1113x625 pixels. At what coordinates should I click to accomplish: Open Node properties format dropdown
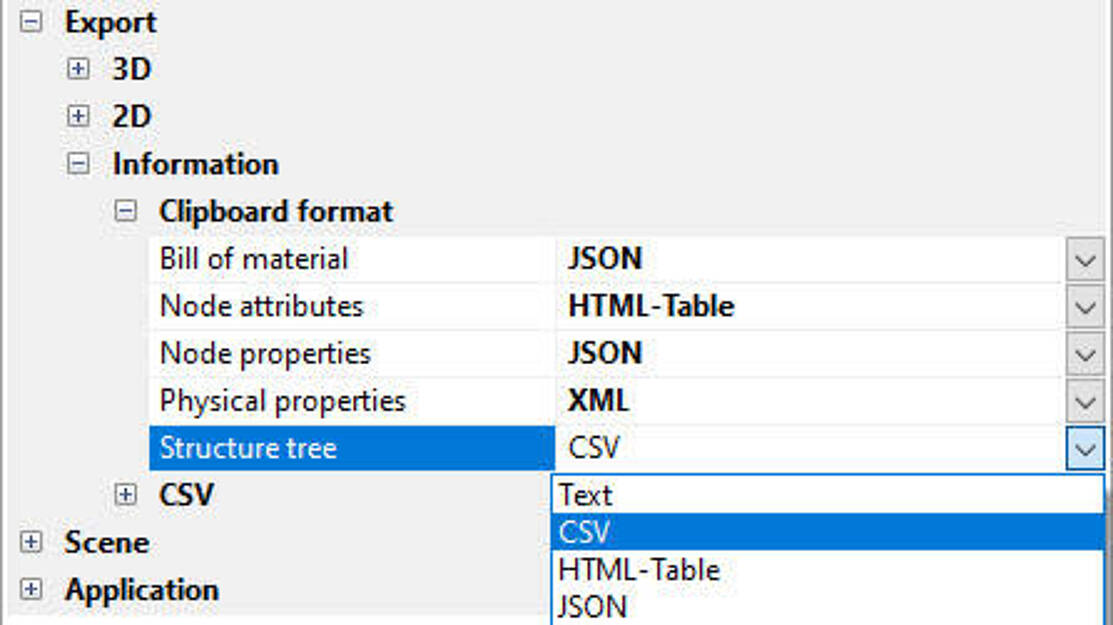point(1085,354)
